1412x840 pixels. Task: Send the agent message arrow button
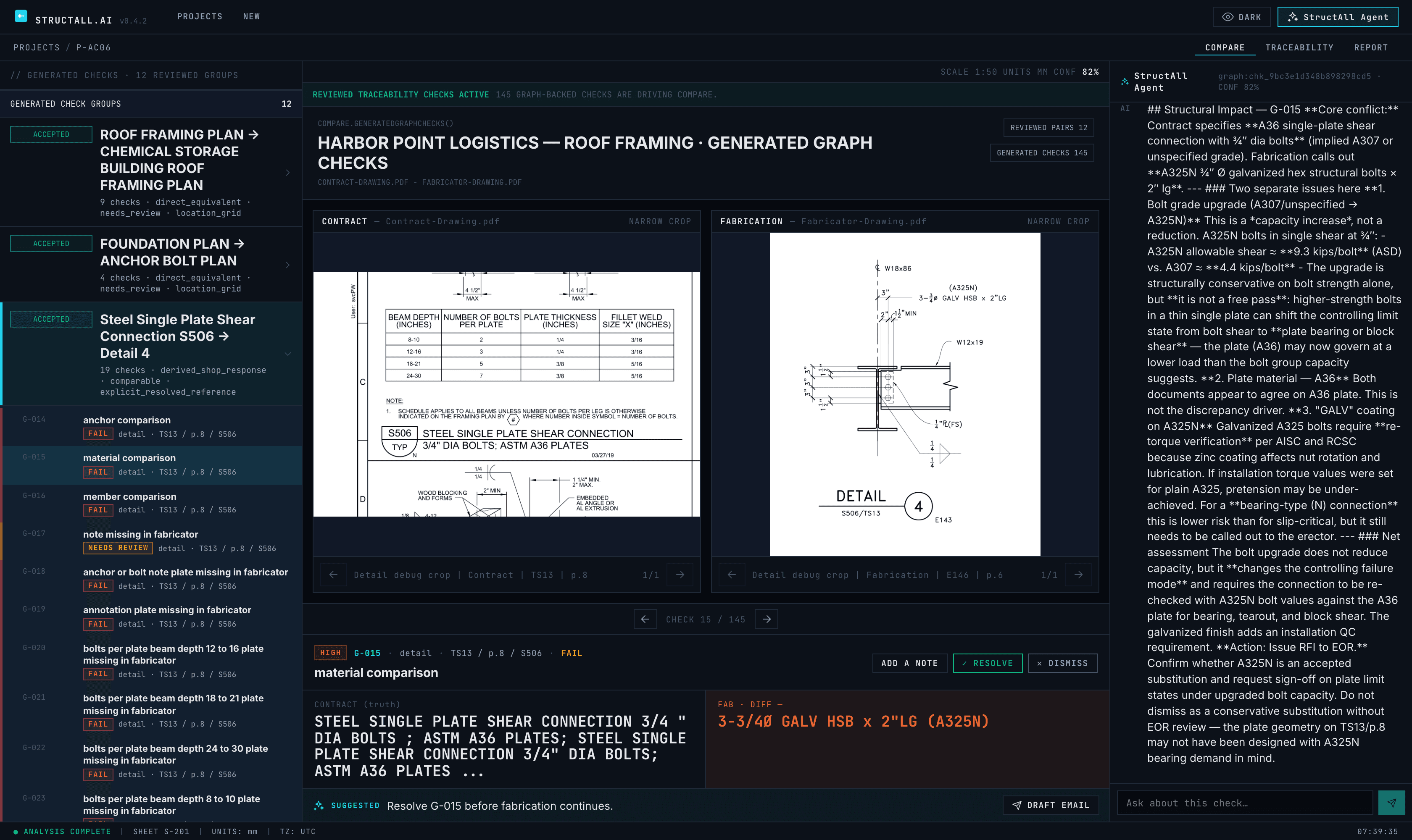coord(1391,803)
